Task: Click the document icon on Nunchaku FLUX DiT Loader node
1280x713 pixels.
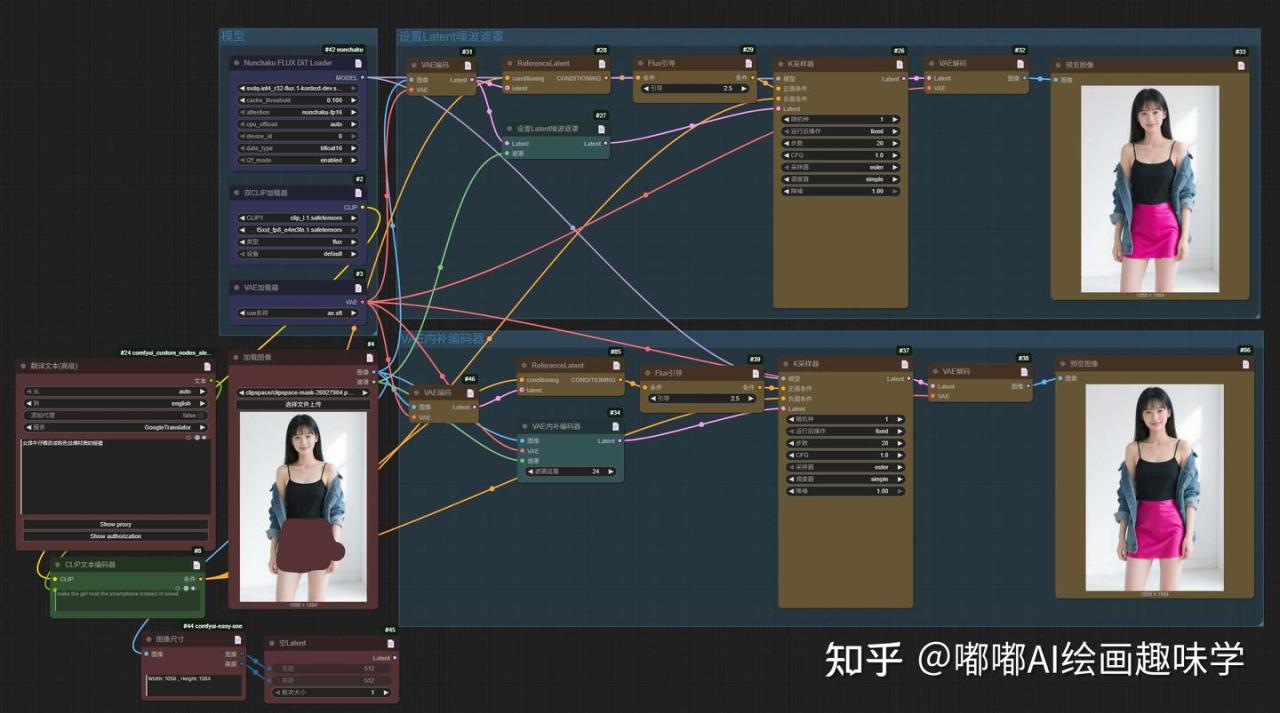Action: click(358, 63)
